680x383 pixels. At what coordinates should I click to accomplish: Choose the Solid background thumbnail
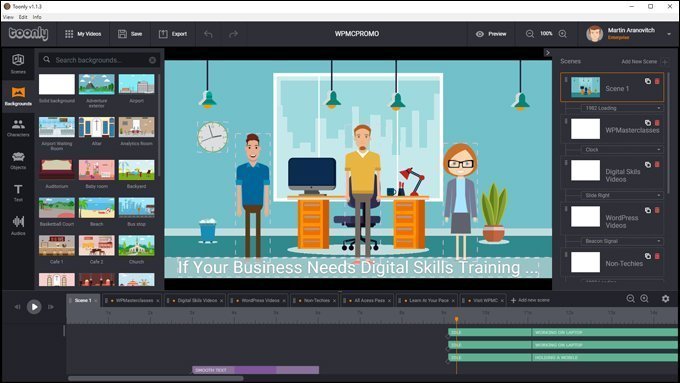(57, 84)
